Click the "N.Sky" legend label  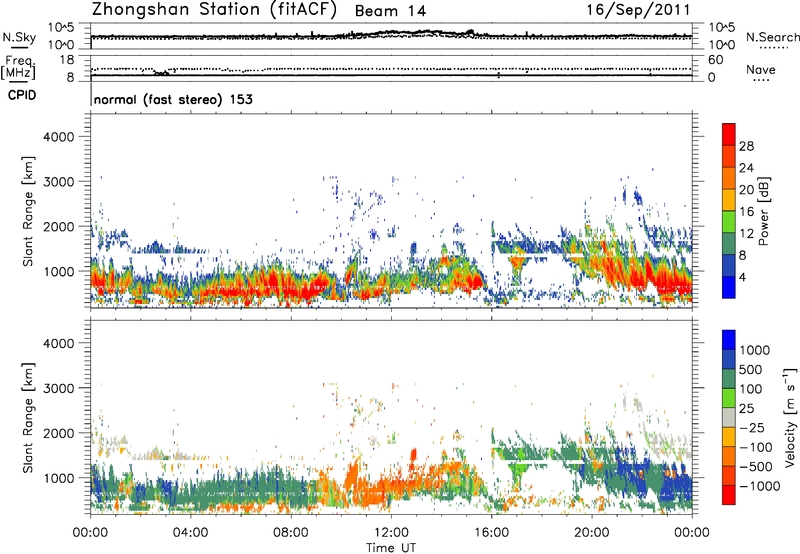click(x=19, y=37)
